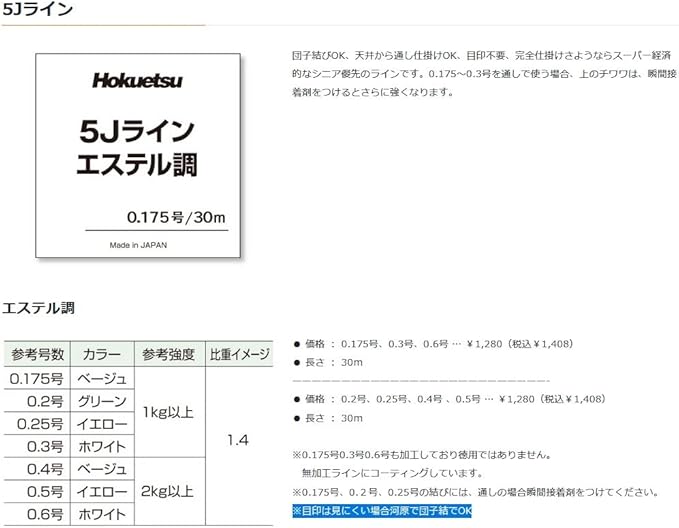Click the description line starting '団子結びOK、天井から'
Viewport: 679px width, 528px height.
coord(482,55)
